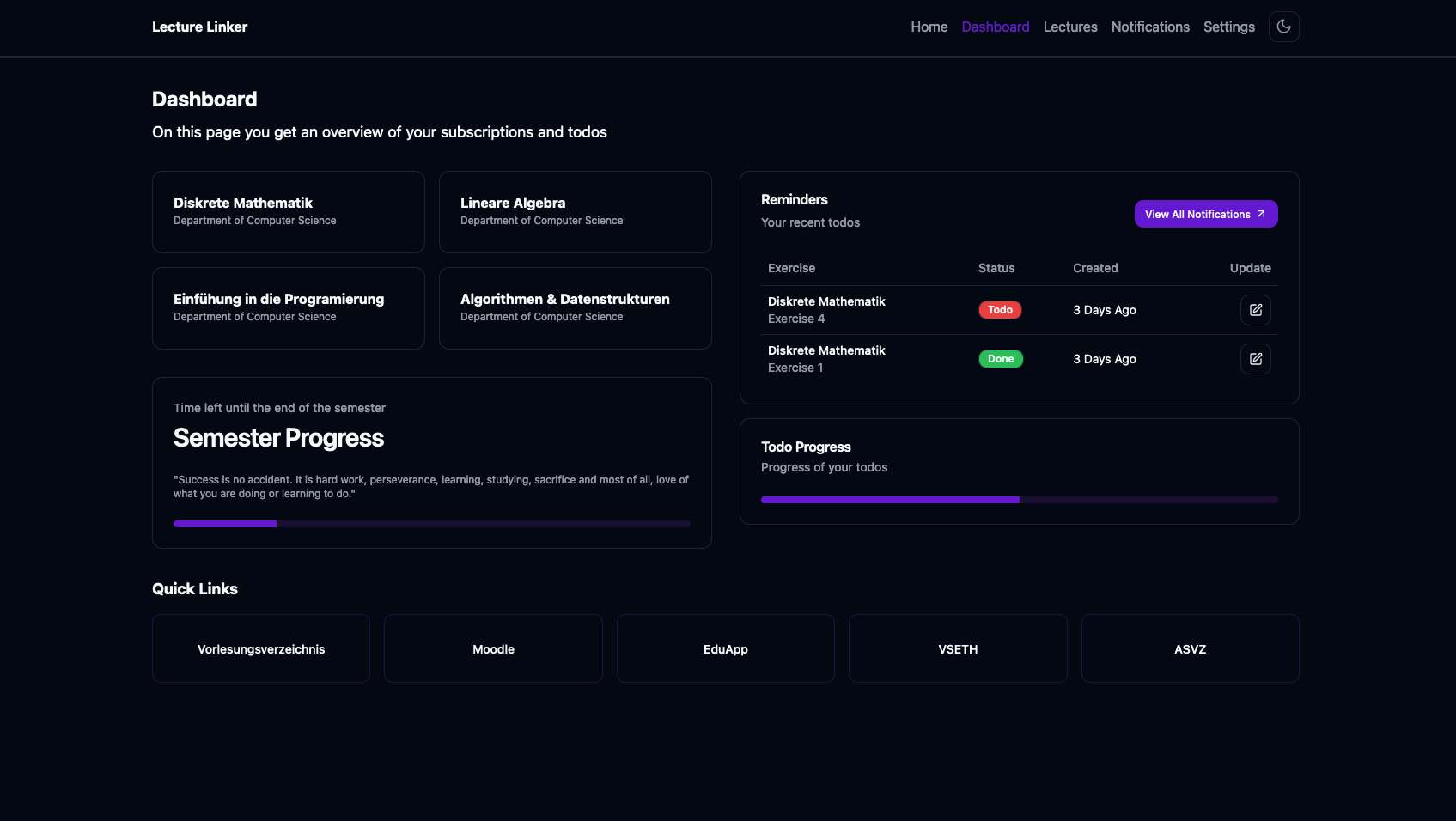Open the Diskrete Mathematik lecture card
The height and width of the screenshot is (821, 1456).
(x=288, y=212)
